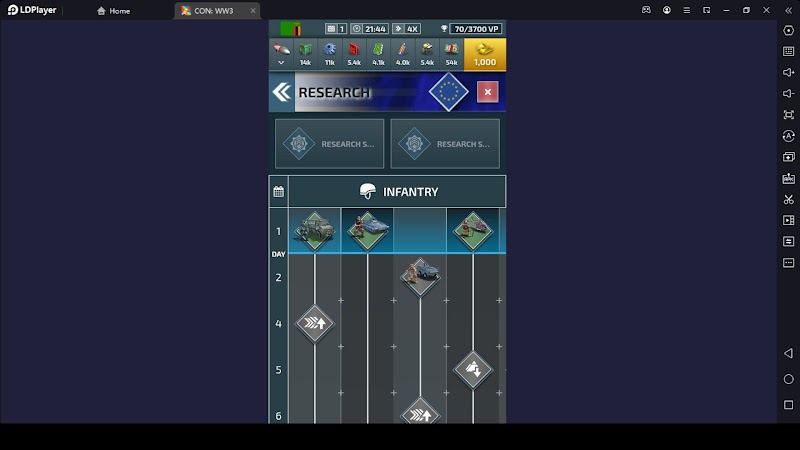
Task: Select the rare materials resource 4.0k
Action: coord(403,54)
